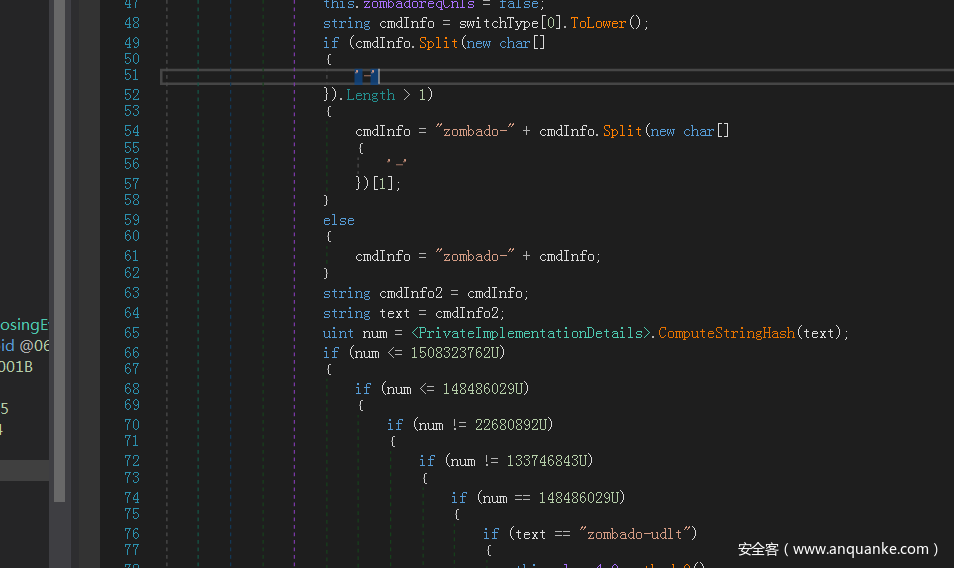Screen dimensions: 954x568
Task: Click line number 66 in the gutter
Action: click(x=131, y=353)
